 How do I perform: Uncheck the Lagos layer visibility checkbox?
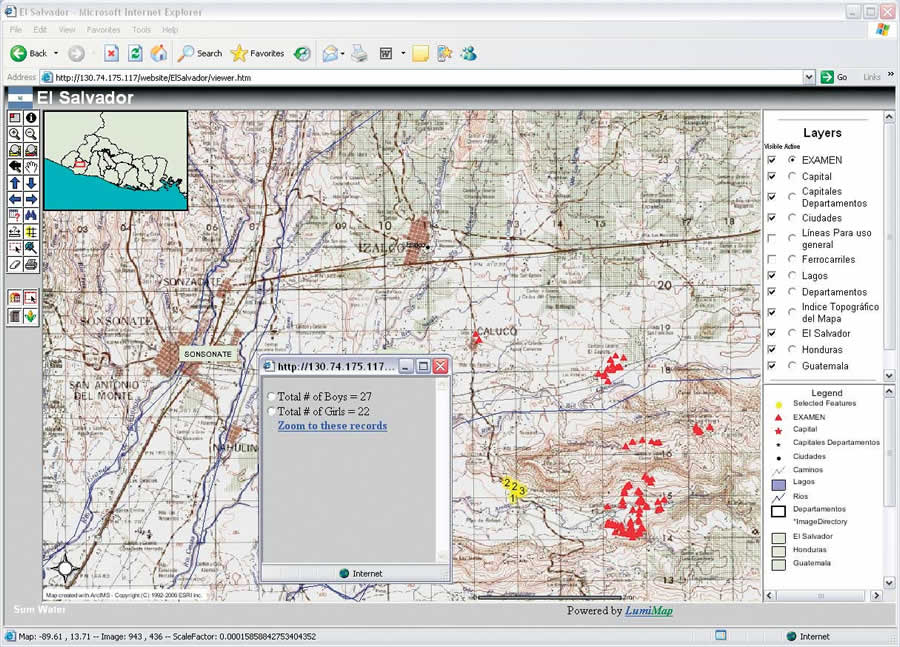tap(771, 275)
